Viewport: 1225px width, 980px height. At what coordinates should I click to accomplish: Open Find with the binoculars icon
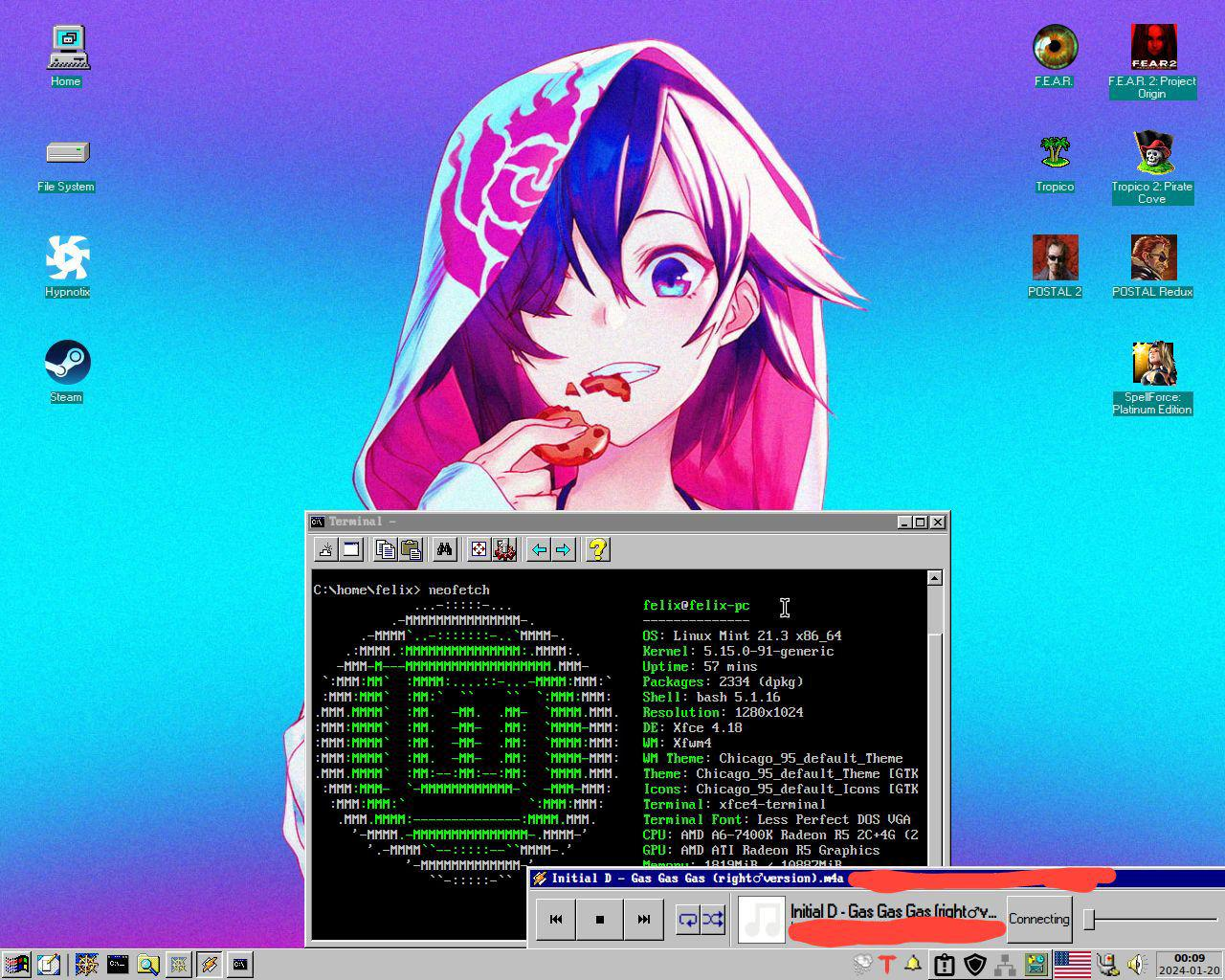click(x=444, y=549)
